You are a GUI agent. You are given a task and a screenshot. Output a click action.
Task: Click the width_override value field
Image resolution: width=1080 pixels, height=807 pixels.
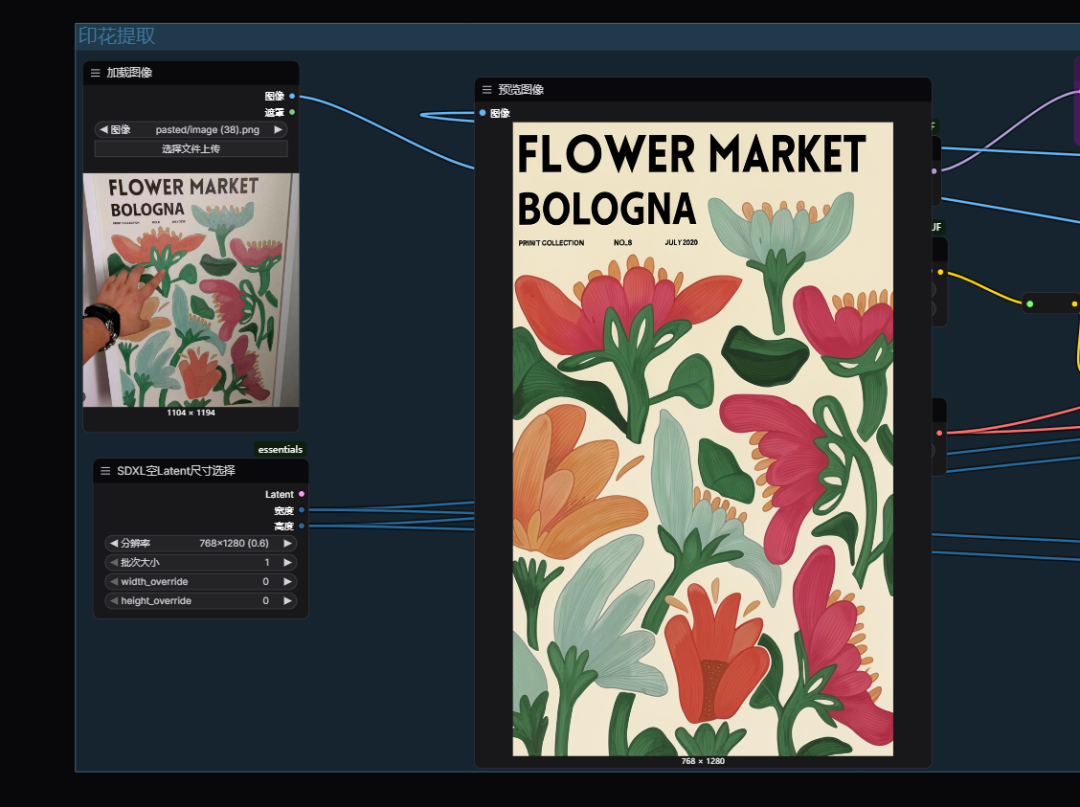coord(200,582)
